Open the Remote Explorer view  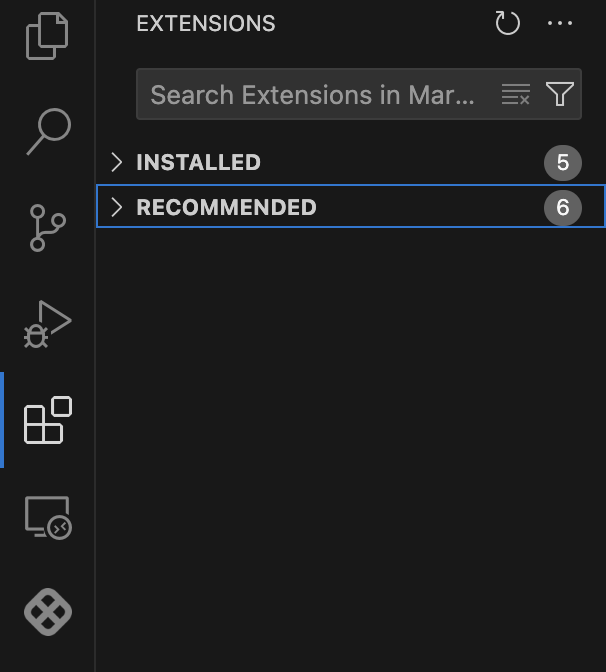pyautogui.click(x=47, y=517)
